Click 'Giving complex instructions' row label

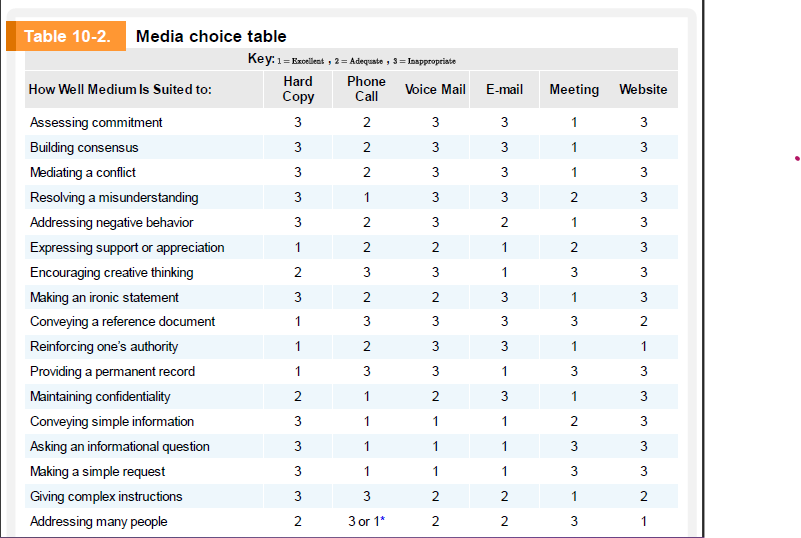pyautogui.click(x=106, y=497)
